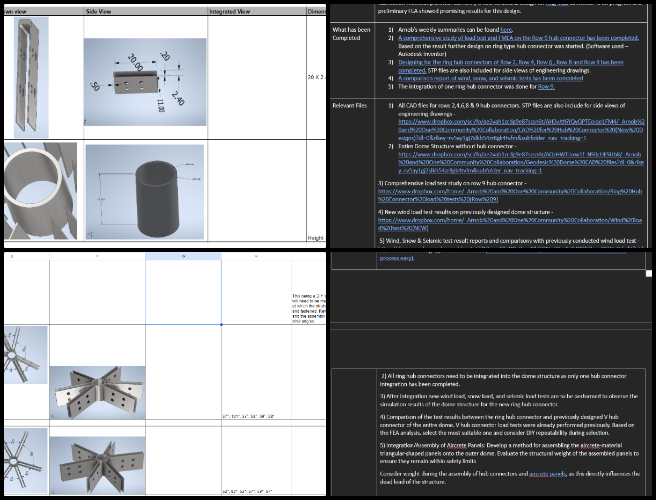This screenshot has height=500, width=656.
Task: Follow the 'aircrete panels' link in the task list
Action: 547,474
